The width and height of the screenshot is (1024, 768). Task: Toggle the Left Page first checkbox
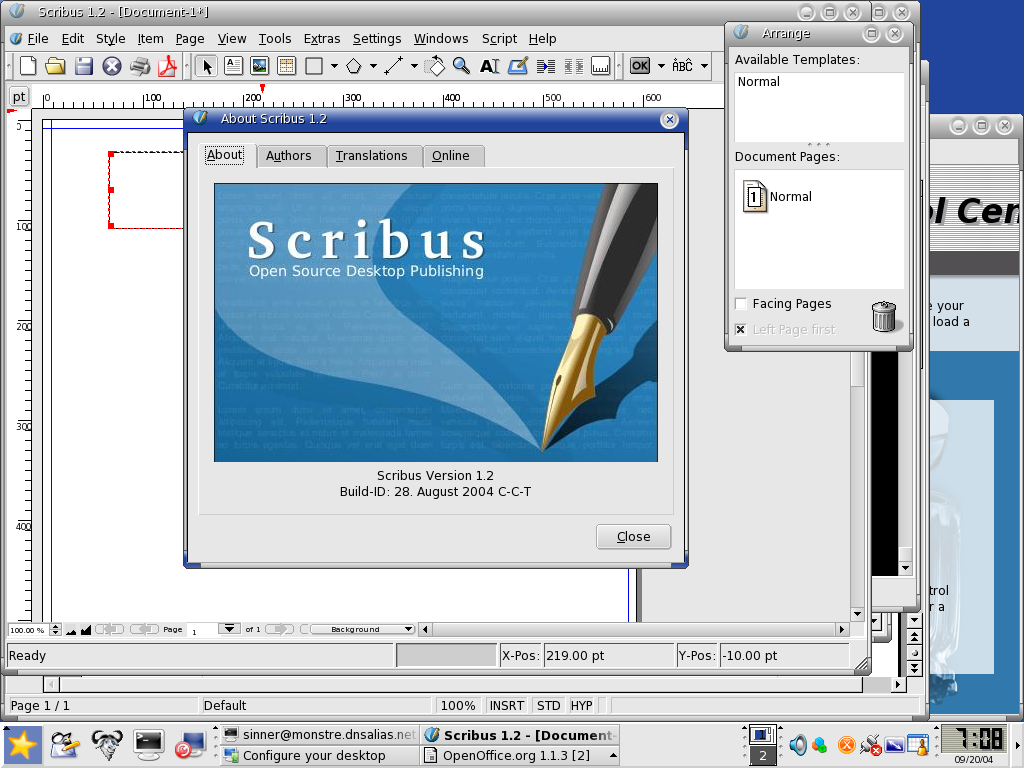pos(741,330)
